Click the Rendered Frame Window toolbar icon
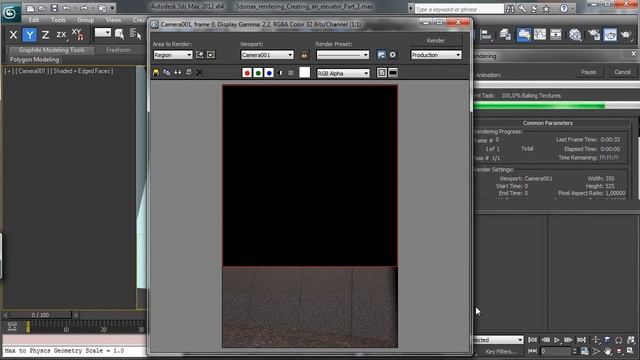This screenshot has height=360, width=640. (x=610, y=35)
